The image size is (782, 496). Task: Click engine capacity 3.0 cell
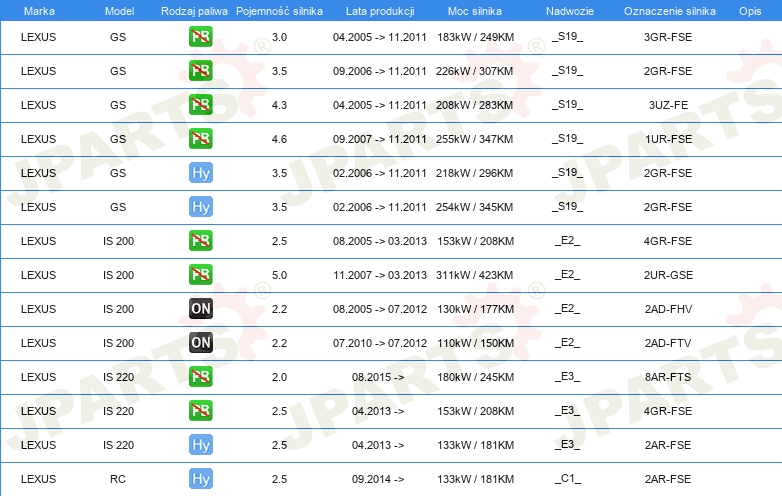coord(279,37)
